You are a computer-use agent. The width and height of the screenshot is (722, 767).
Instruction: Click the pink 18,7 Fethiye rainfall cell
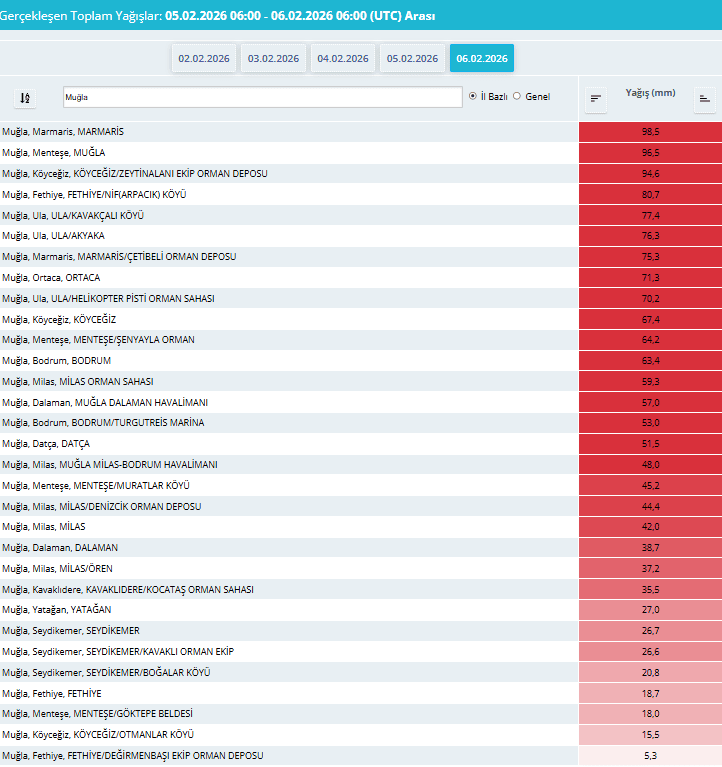click(x=650, y=693)
